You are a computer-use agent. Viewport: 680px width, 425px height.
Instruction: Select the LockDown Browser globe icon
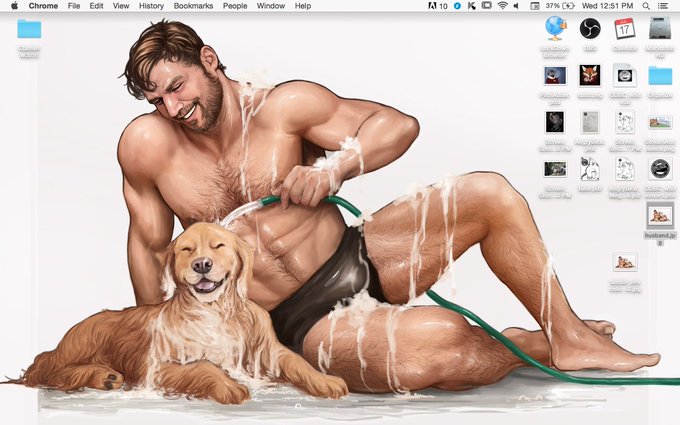[555, 29]
